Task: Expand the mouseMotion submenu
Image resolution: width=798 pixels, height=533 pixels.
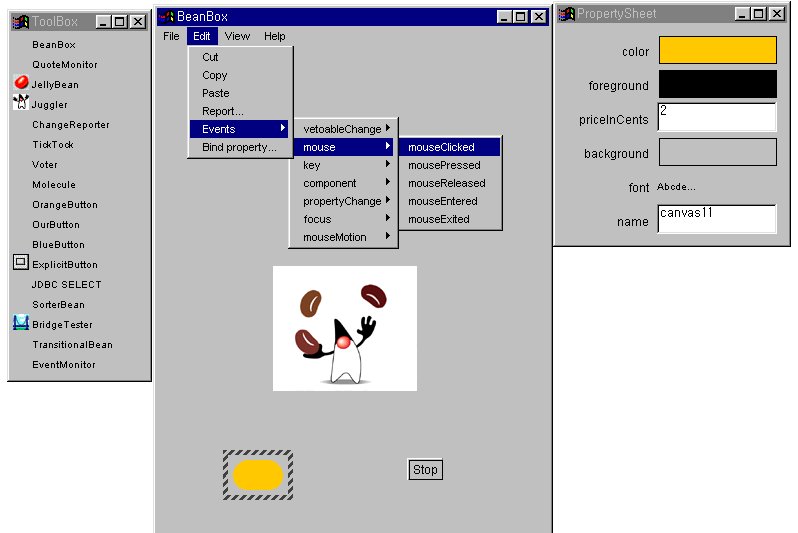Action: coord(344,237)
